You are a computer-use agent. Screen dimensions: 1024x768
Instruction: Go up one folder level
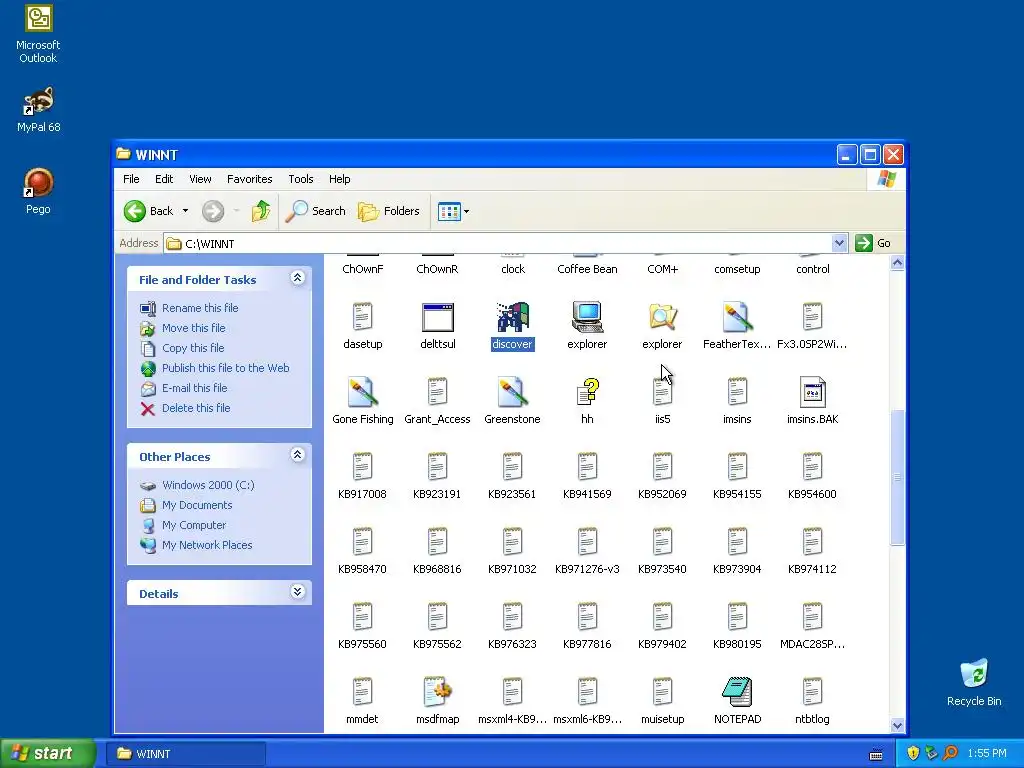(261, 211)
